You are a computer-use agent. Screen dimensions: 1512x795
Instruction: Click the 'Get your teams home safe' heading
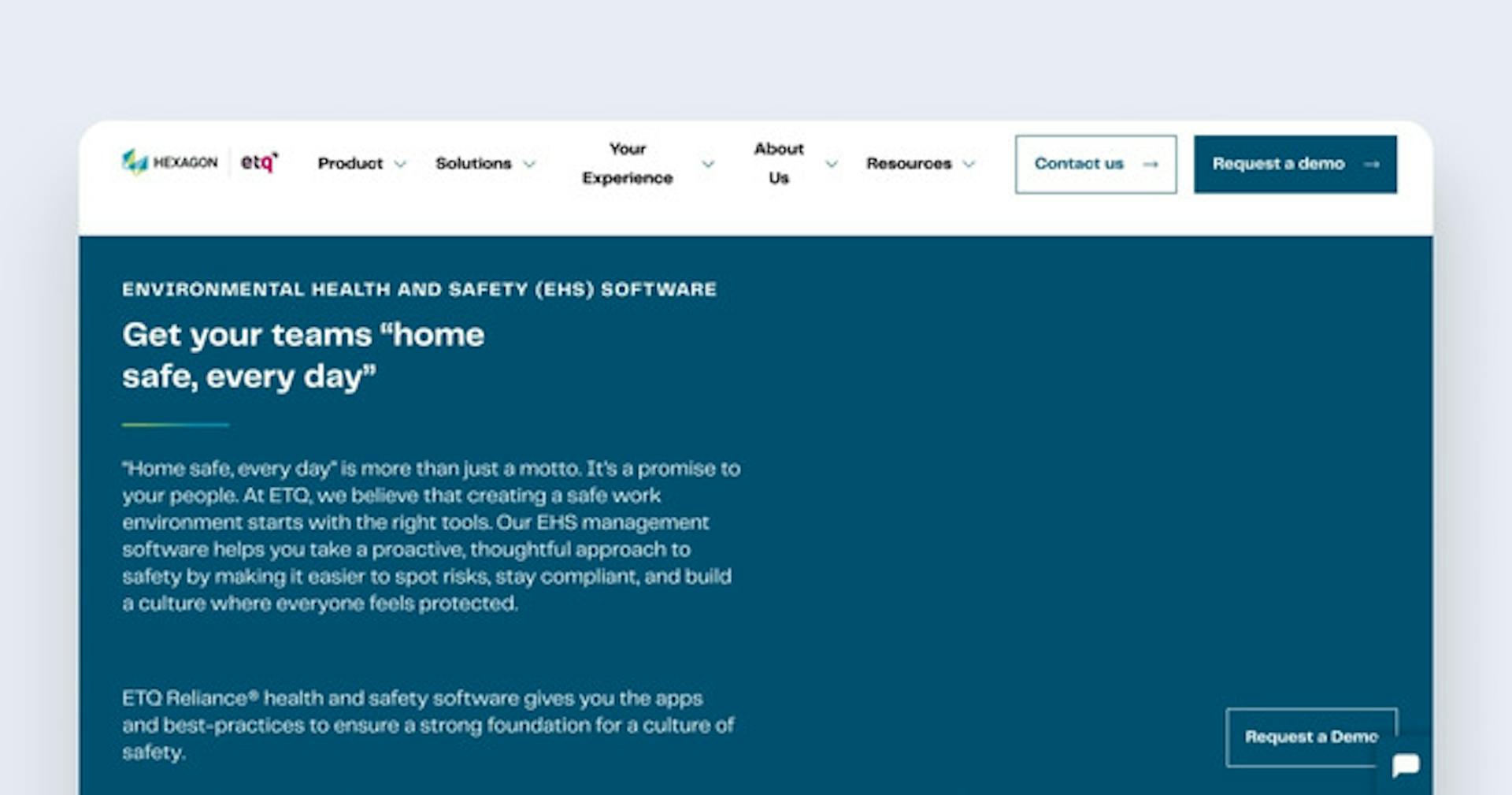point(303,355)
